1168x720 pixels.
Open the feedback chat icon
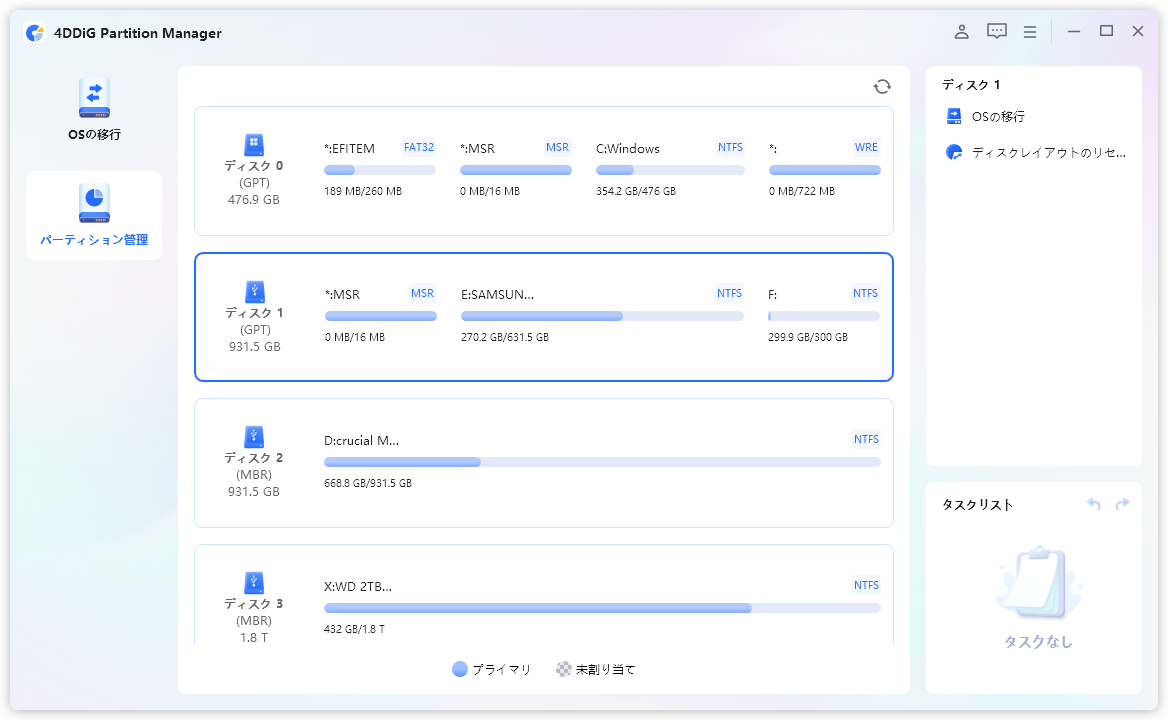[x=997, y=31]
